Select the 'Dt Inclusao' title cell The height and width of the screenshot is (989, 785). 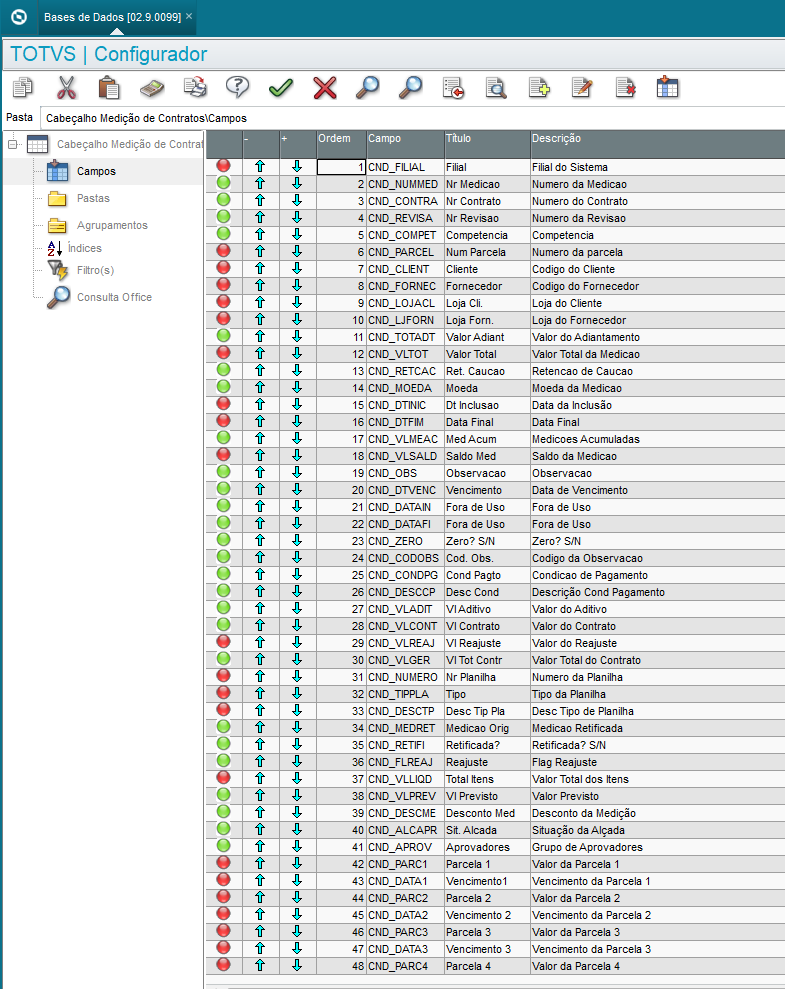point(487,406)
